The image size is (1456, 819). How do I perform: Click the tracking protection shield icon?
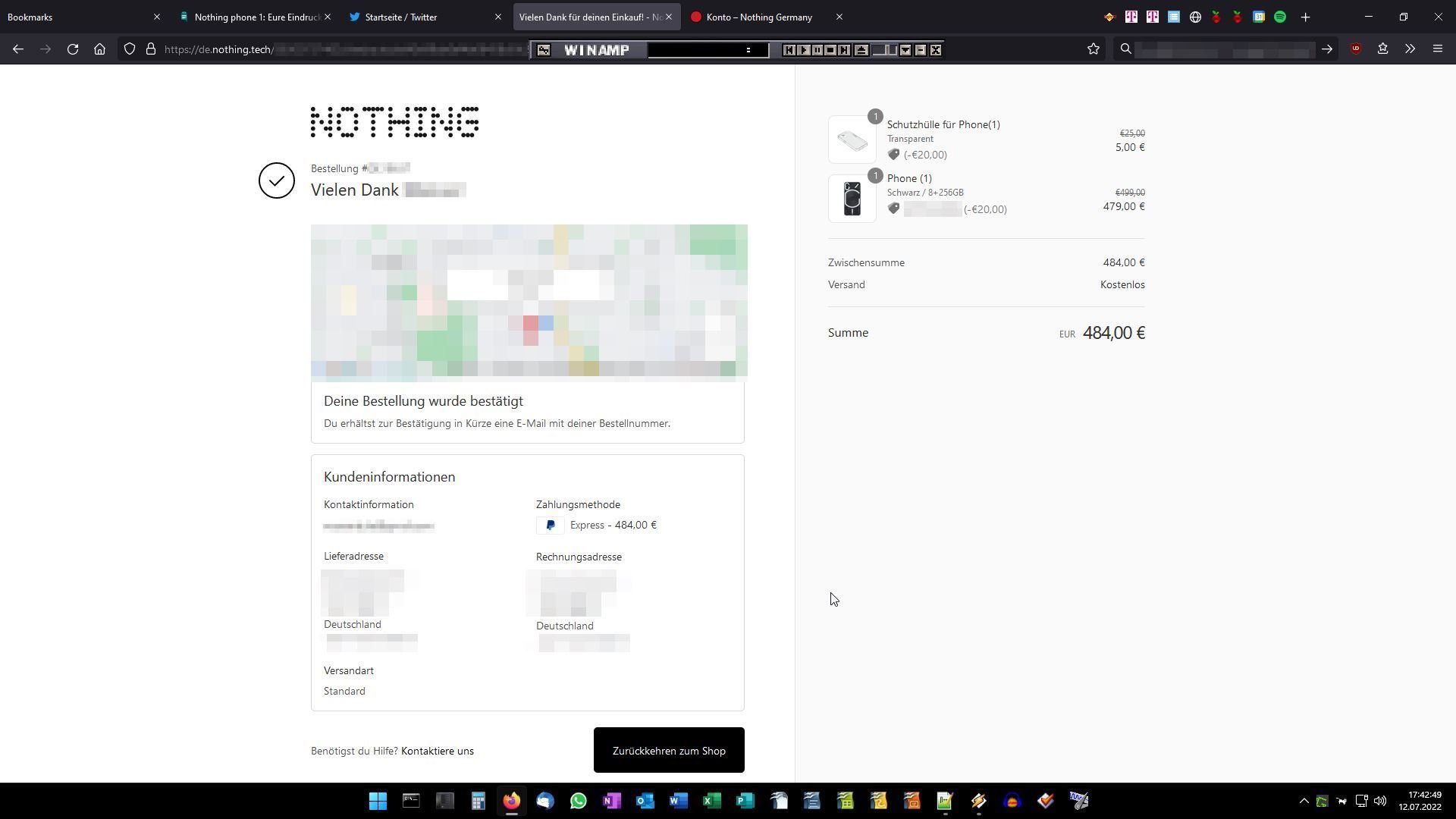(x=130, y=49)
